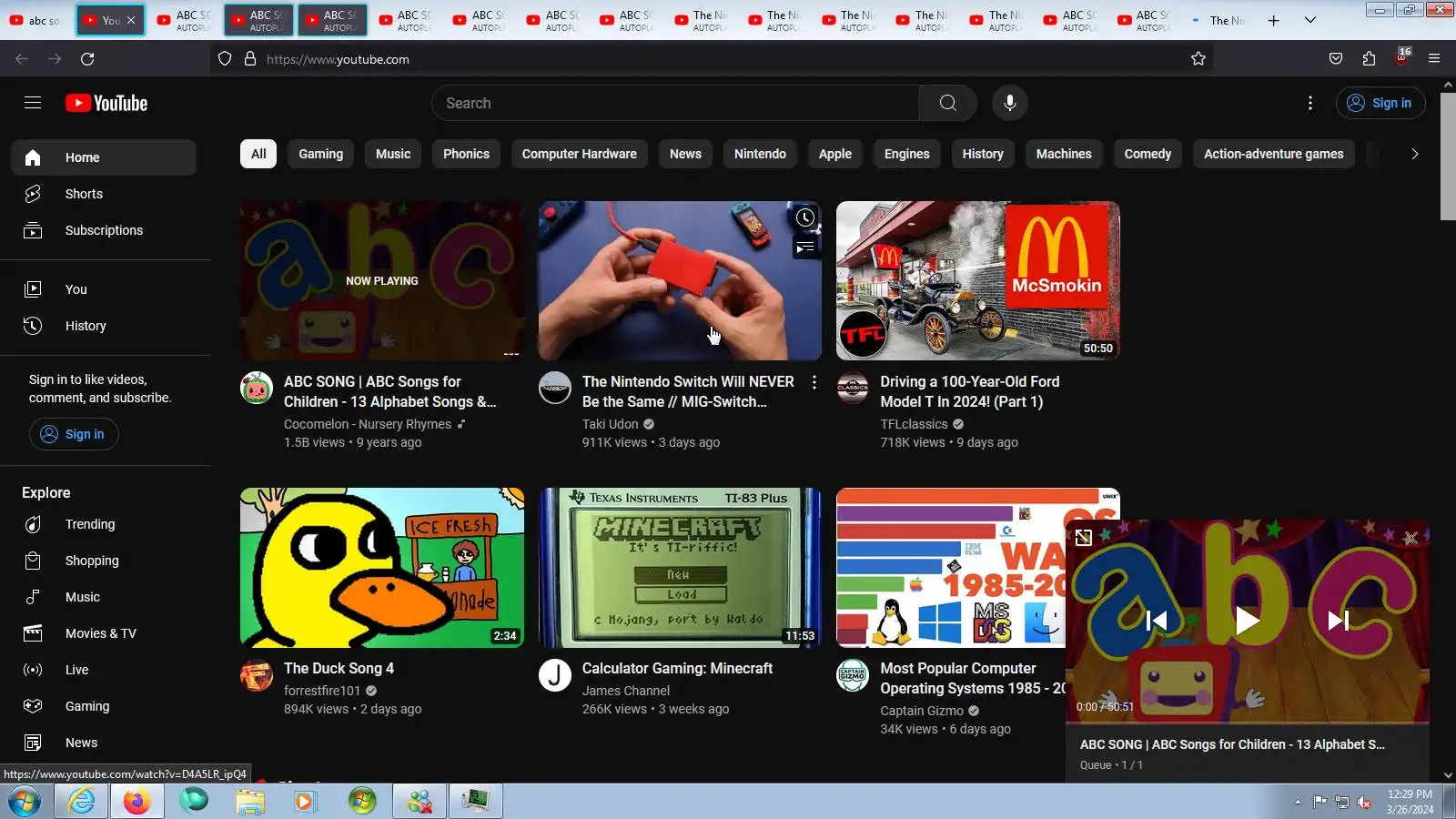Open the Firefox extensions puzzle icon

1369,59
